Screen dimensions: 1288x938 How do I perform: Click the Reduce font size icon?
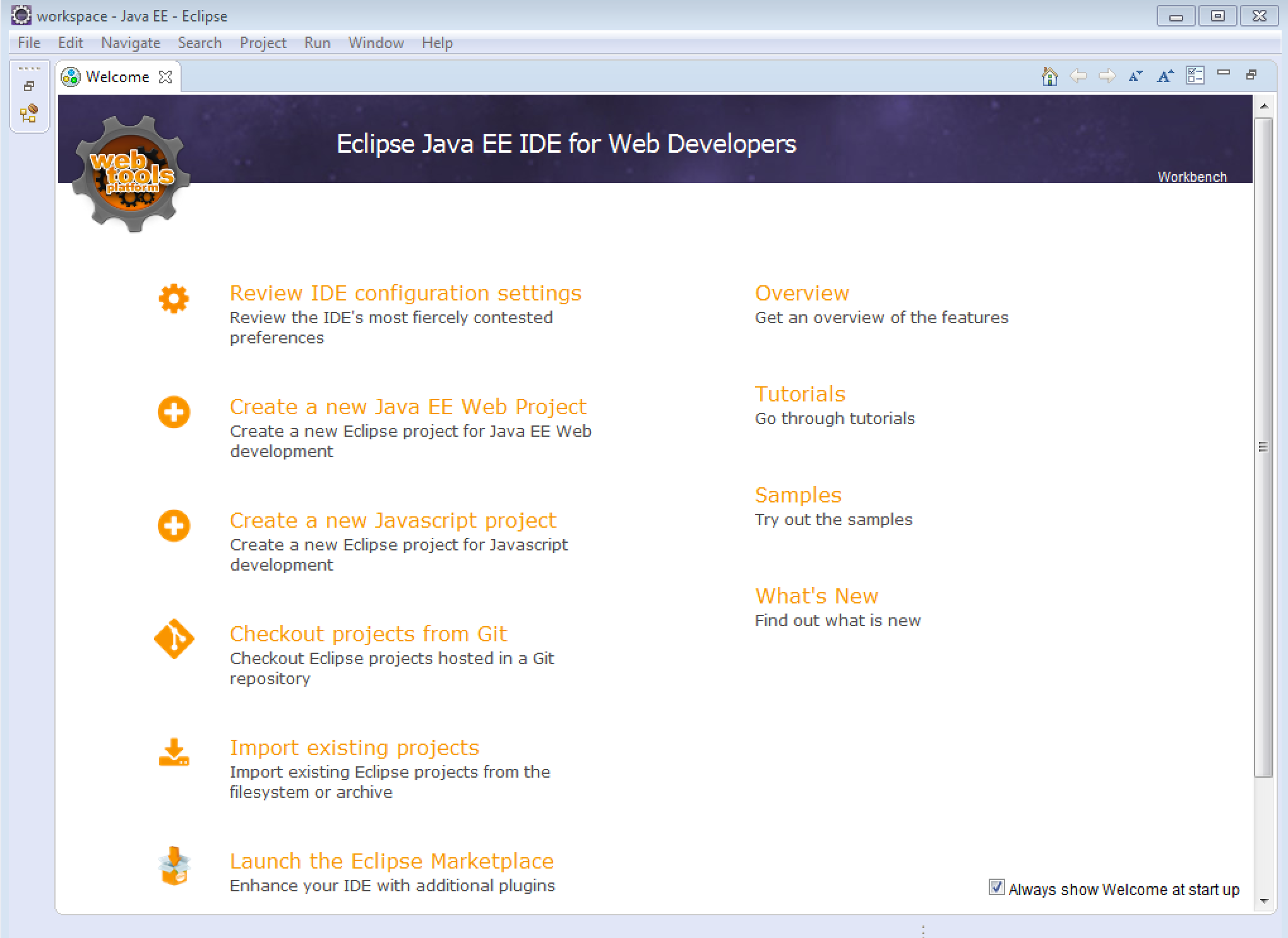(x=1135, y=76)
